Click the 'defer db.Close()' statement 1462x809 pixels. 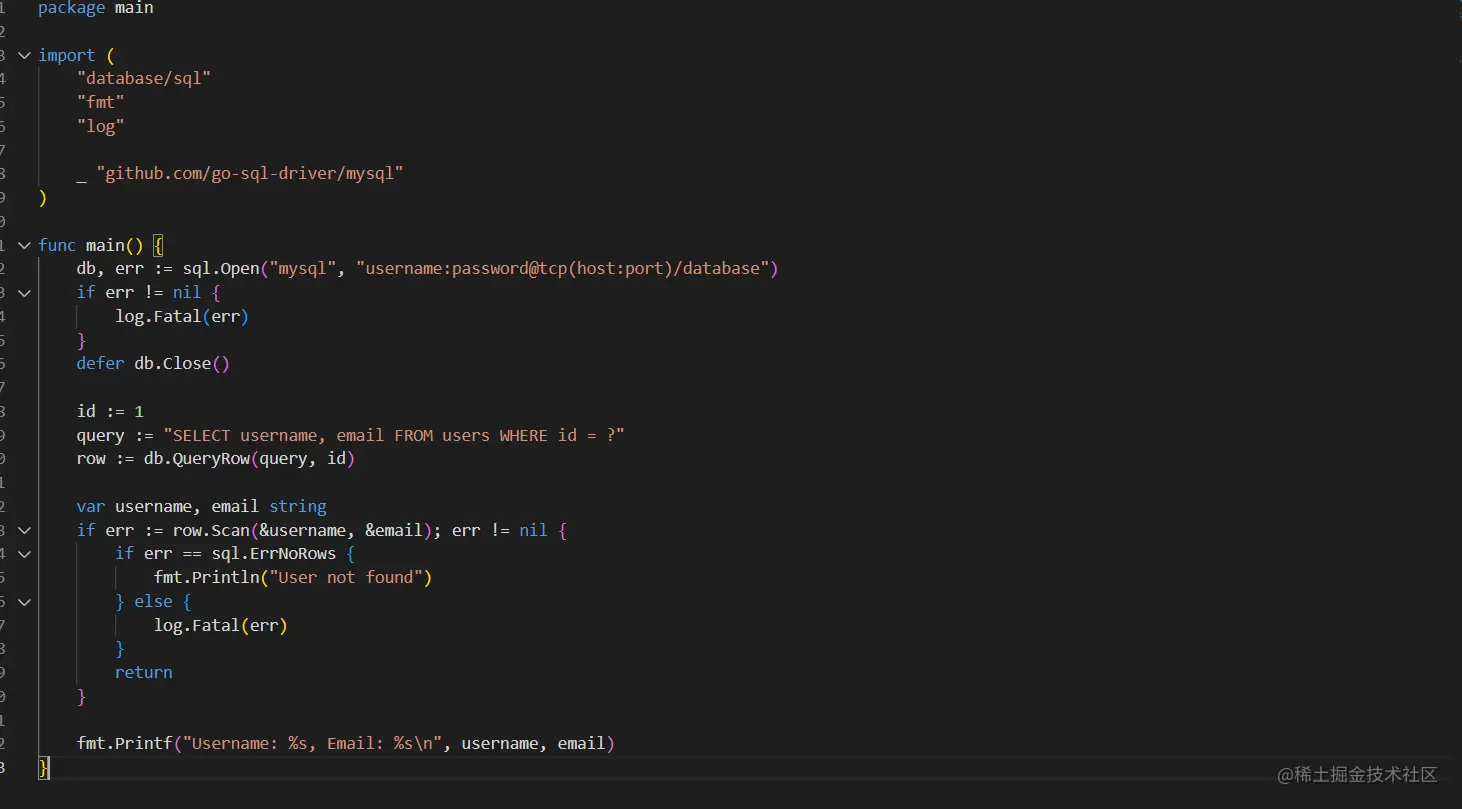(x=153, y=363)
